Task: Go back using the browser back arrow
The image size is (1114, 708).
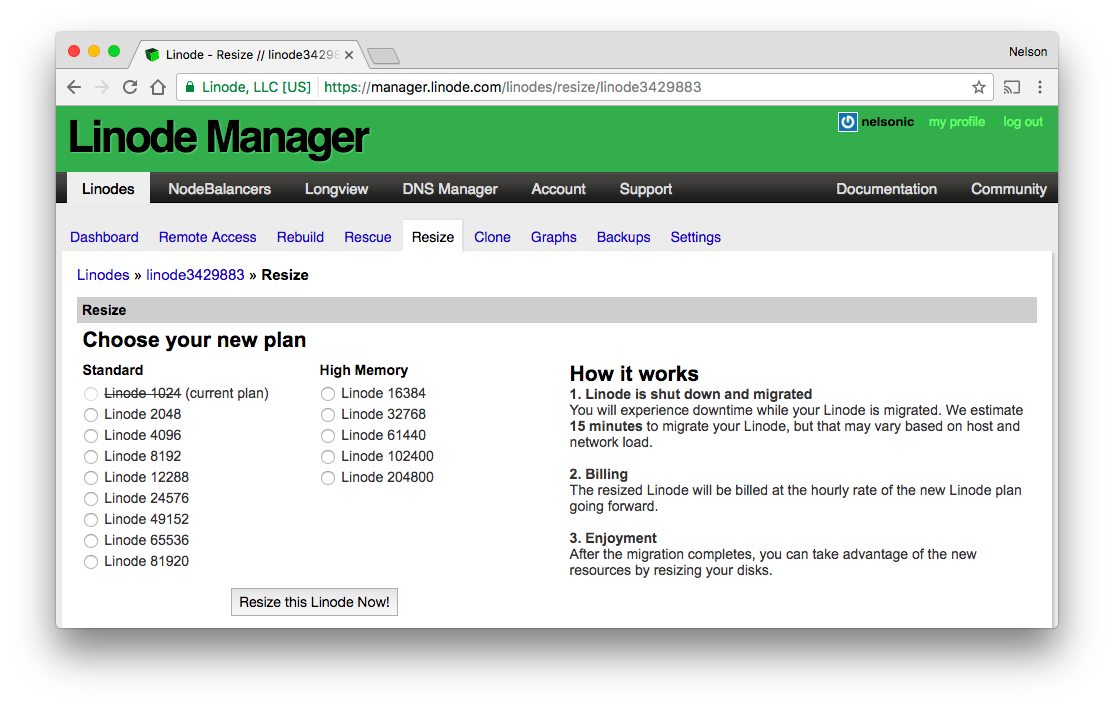Action: tap(73, 87)
